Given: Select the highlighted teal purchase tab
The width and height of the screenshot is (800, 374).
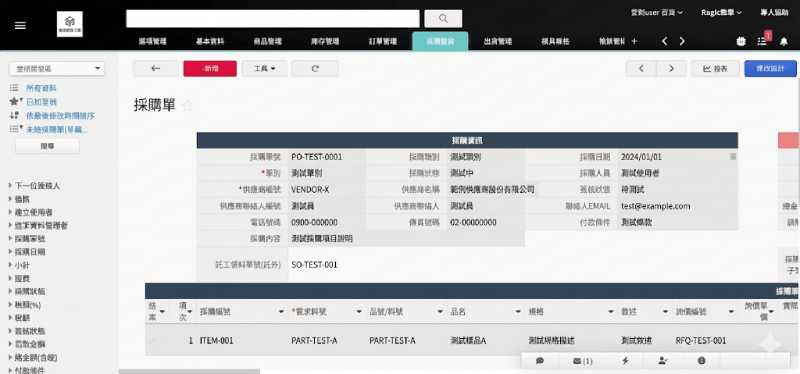Looking at the screenshot, I should click(440, 41).
